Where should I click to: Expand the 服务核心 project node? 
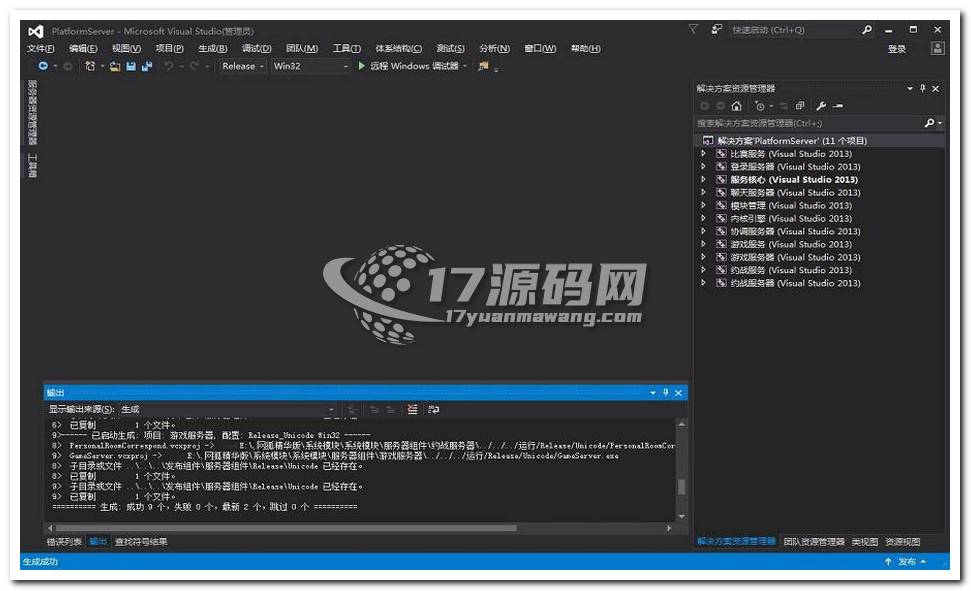tap(704, 180)
